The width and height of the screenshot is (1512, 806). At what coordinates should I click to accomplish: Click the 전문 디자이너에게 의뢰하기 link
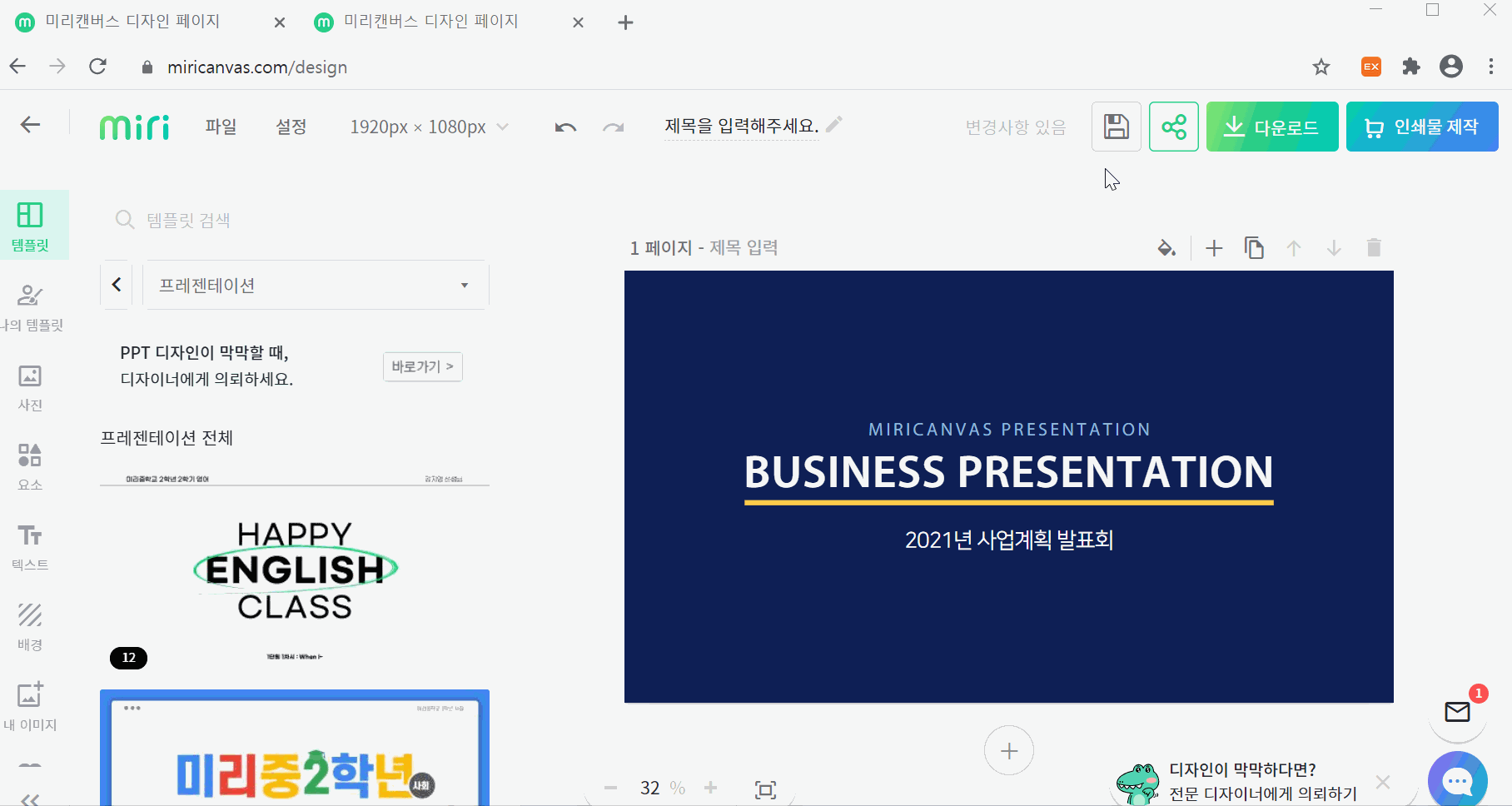(1263, 794)
